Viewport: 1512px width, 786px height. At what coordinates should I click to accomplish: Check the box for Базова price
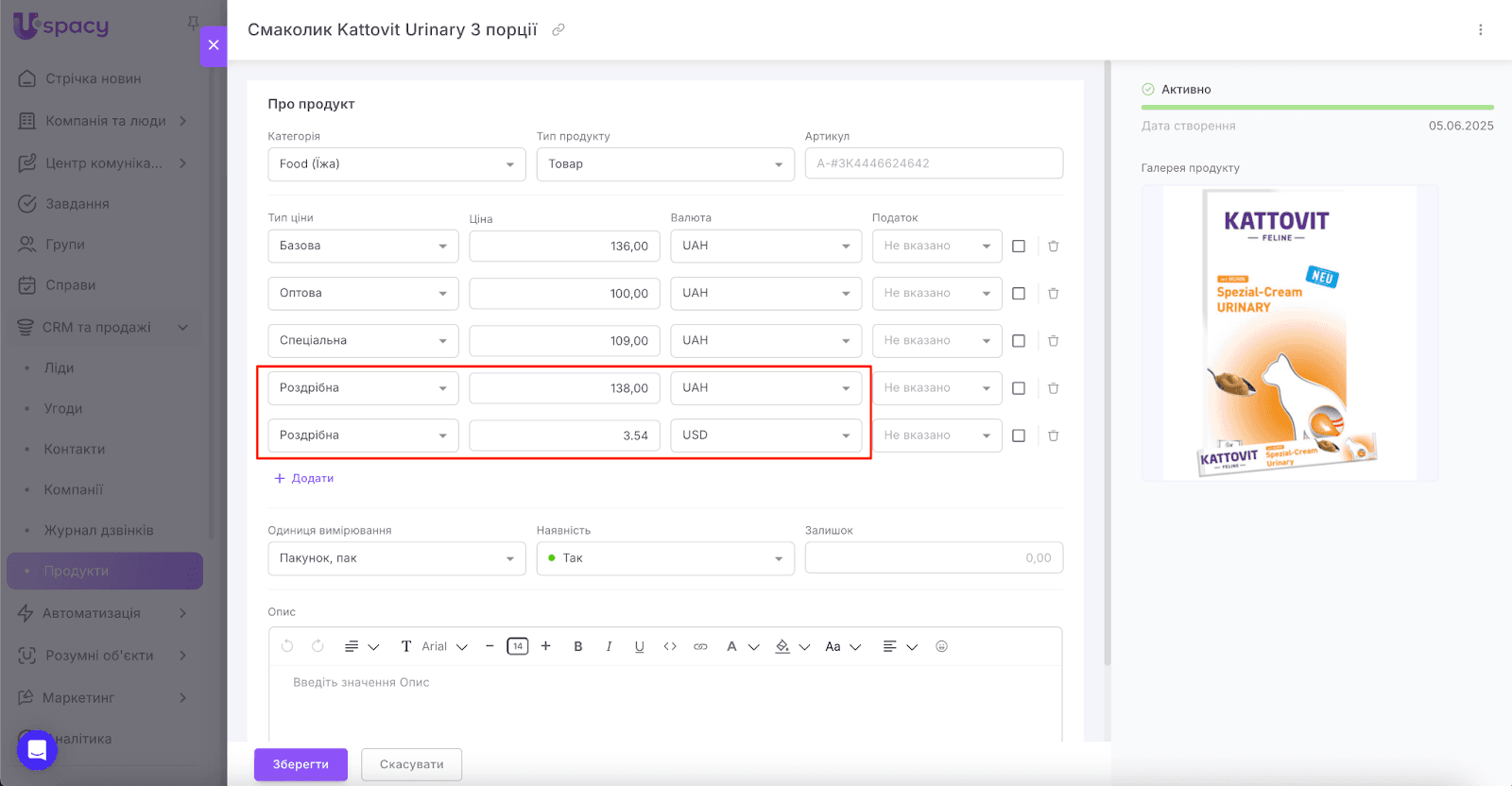tap(1019, 246)
